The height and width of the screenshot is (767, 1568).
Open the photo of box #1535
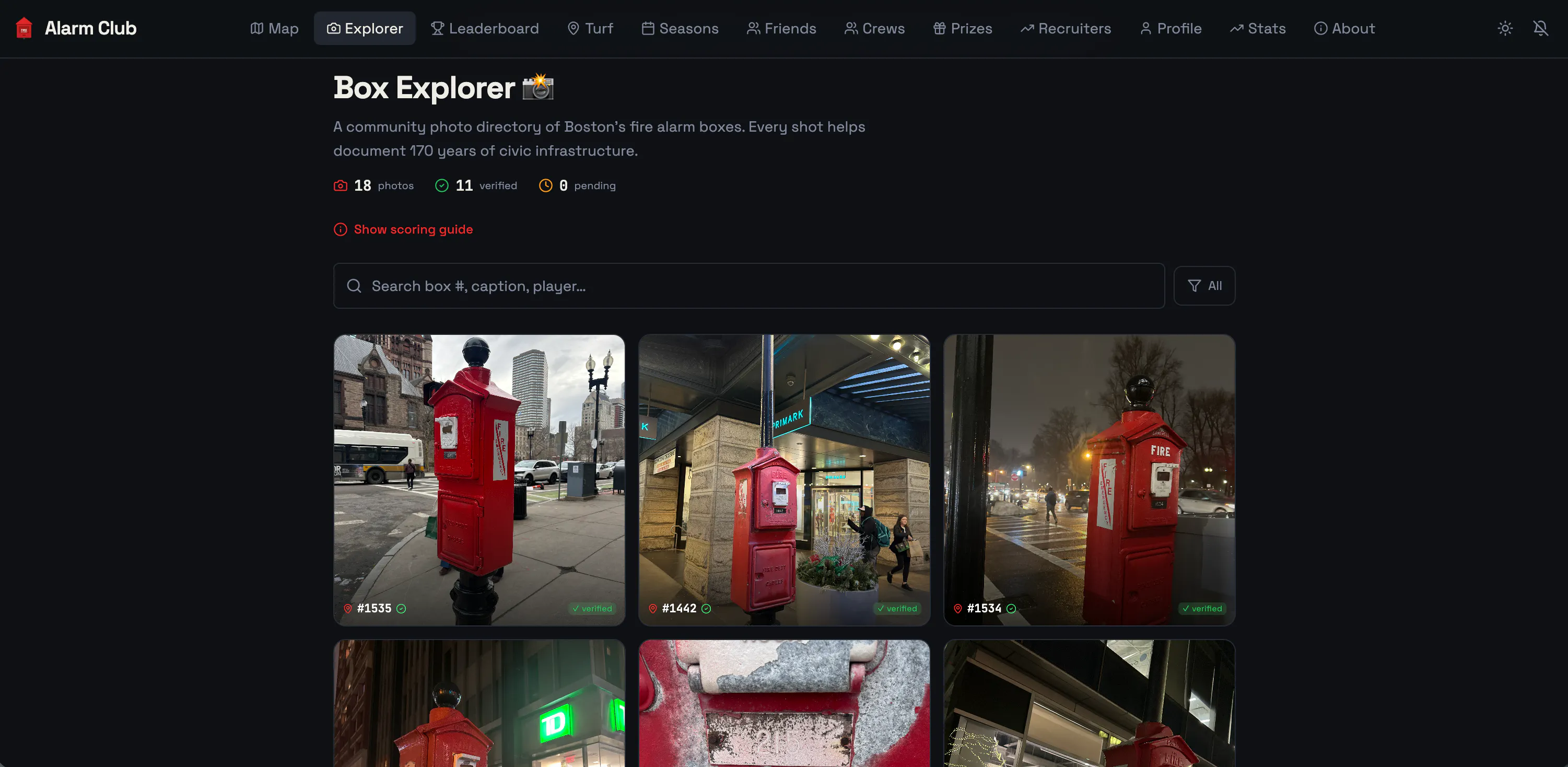tap(479, 480)
